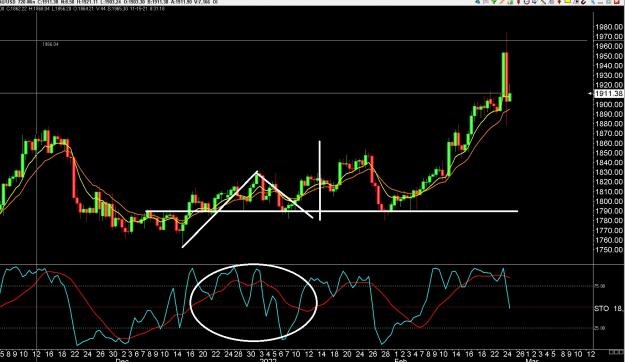The image size is (625, 362).
Task: Select the 1890.00 price axis label
Action: click(x=609, y=114)
